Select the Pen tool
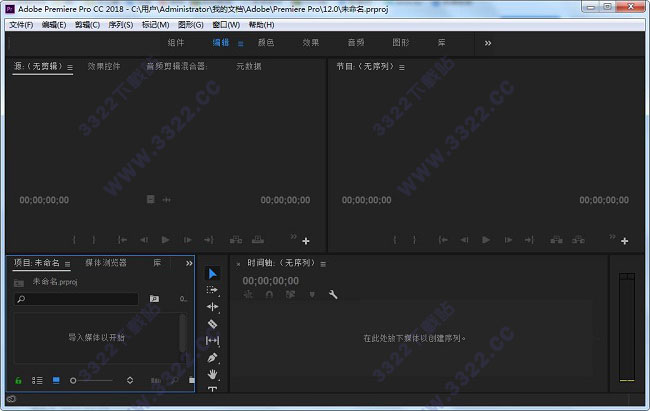650x411 pixels. 212,357
